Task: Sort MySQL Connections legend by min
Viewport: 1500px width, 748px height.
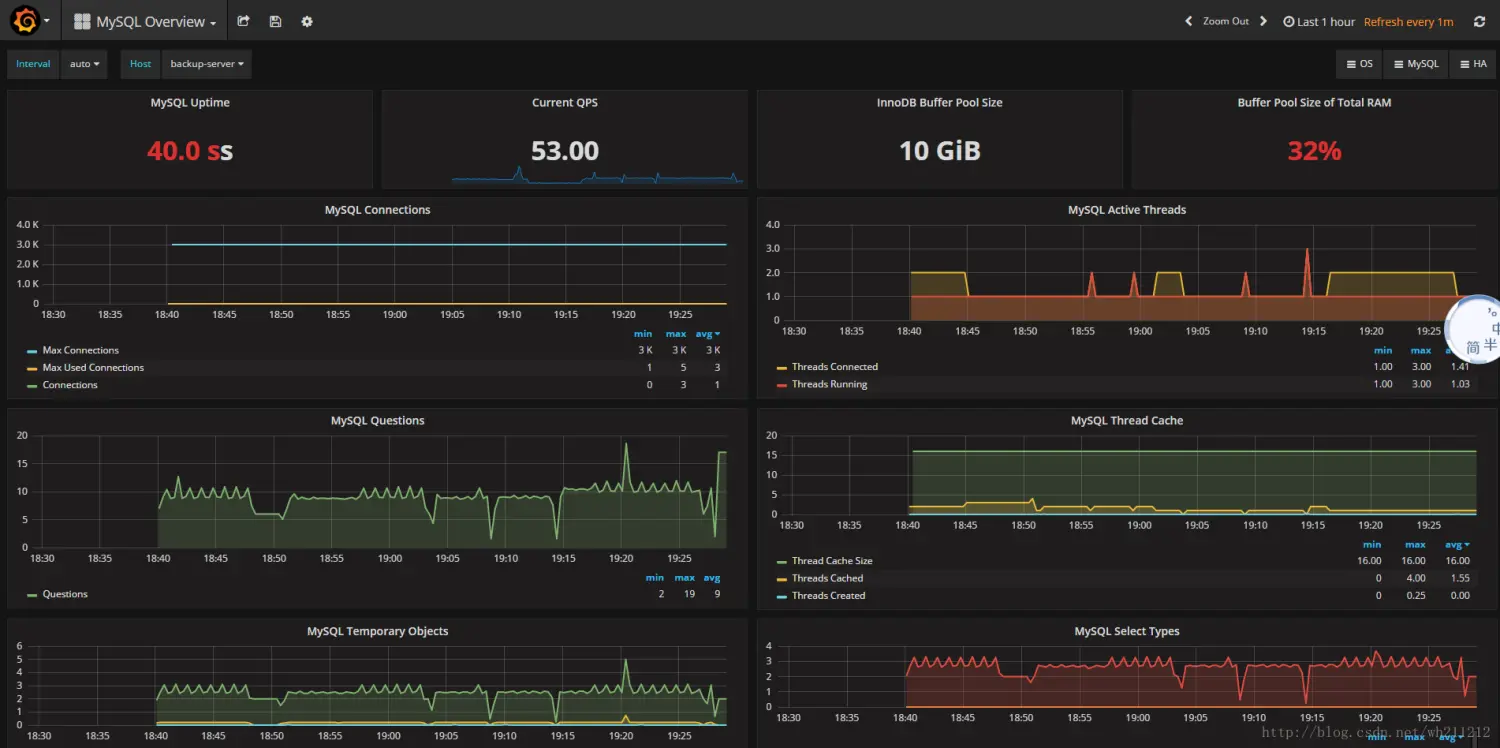Action: pos(643,334)
